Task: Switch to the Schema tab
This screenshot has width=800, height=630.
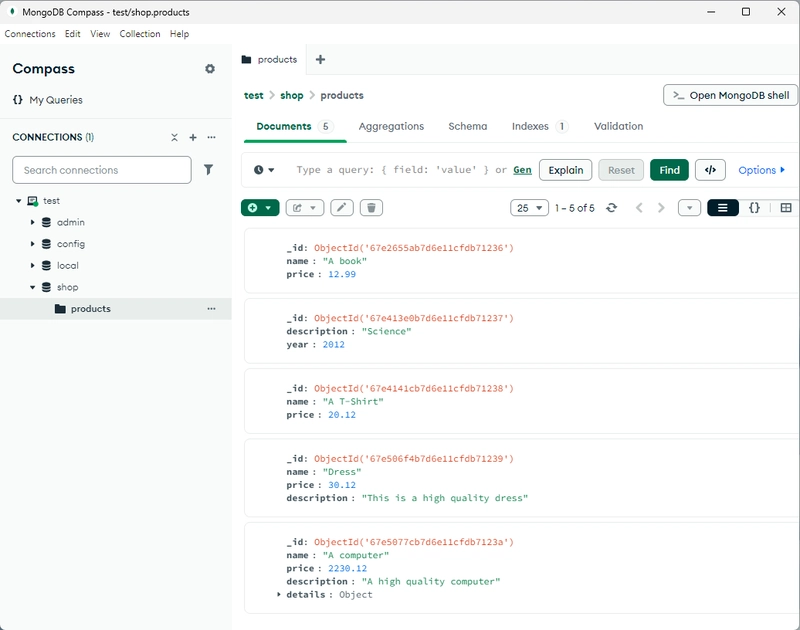Action: point(468,127)
